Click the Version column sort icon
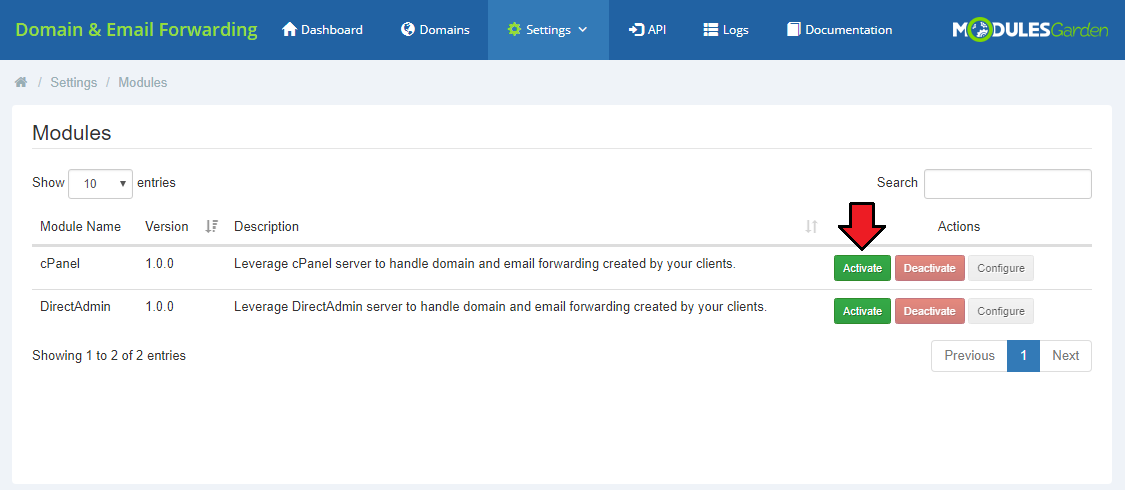 coord(211,227)
